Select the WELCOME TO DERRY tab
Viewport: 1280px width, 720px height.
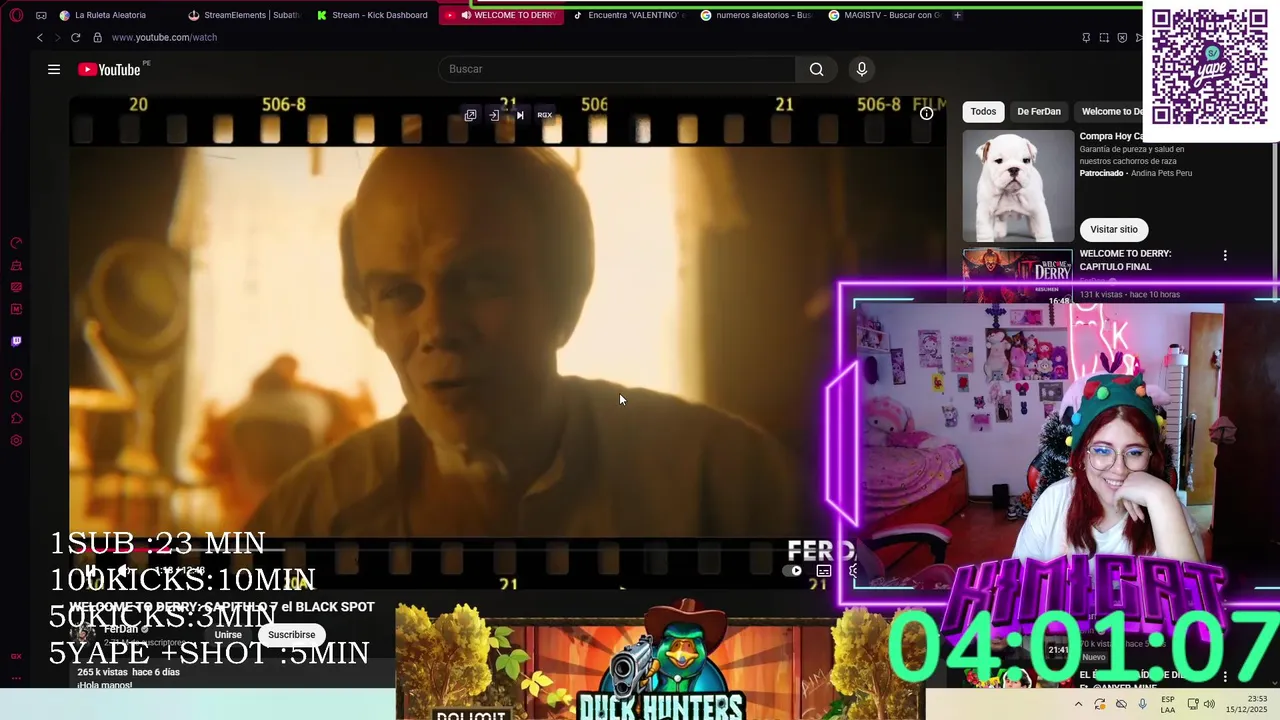point(502,15)
